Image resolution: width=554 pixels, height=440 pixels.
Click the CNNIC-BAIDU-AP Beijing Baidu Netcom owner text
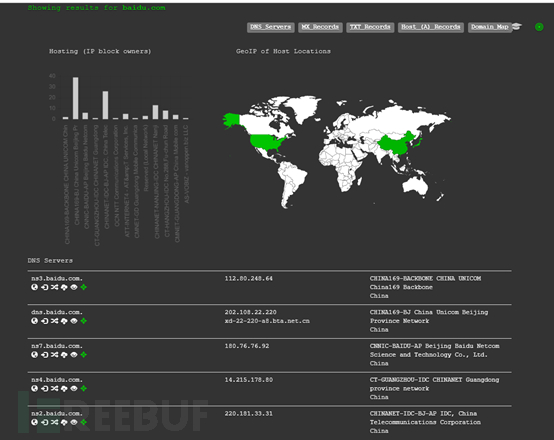coord(435,346)
